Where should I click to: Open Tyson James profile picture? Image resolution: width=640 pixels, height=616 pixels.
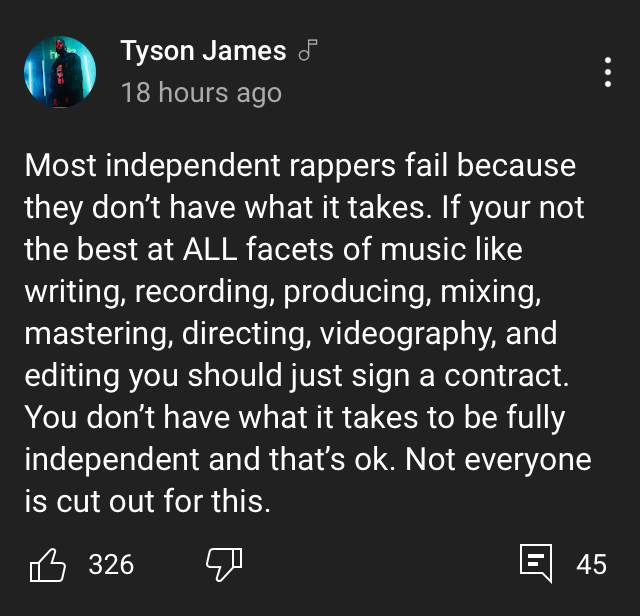click(60, 71)
